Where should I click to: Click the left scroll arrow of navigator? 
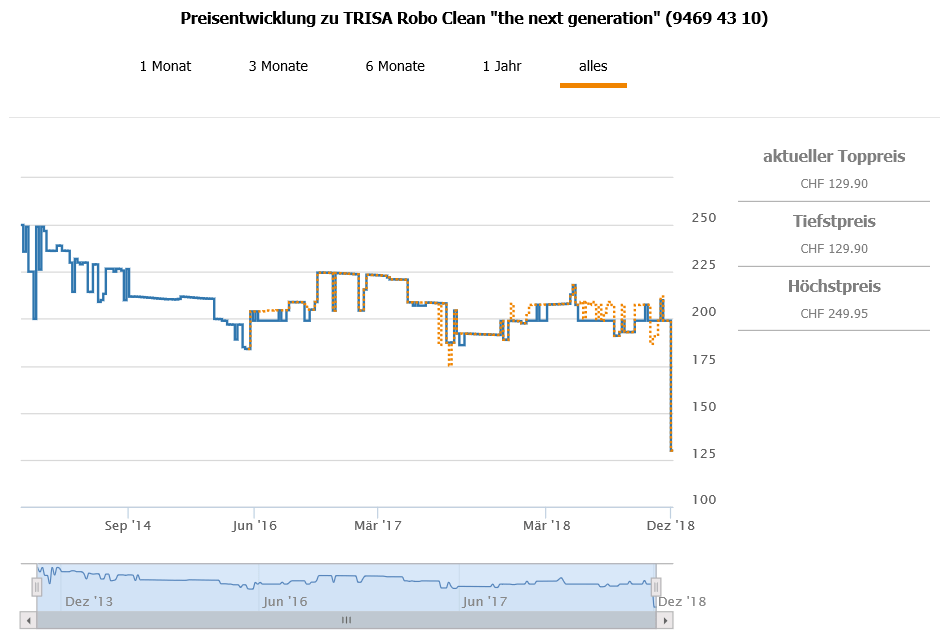(29, 620)
